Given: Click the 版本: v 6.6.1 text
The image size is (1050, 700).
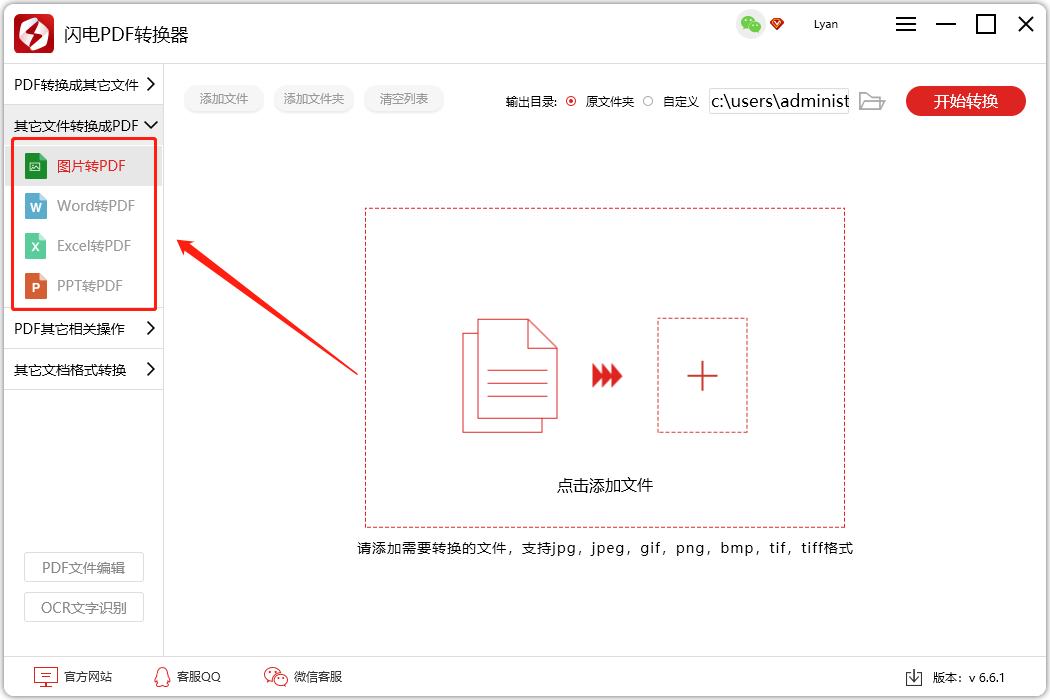Looking at the screenshot, I should pyautogui.click(x=968, y=678).
